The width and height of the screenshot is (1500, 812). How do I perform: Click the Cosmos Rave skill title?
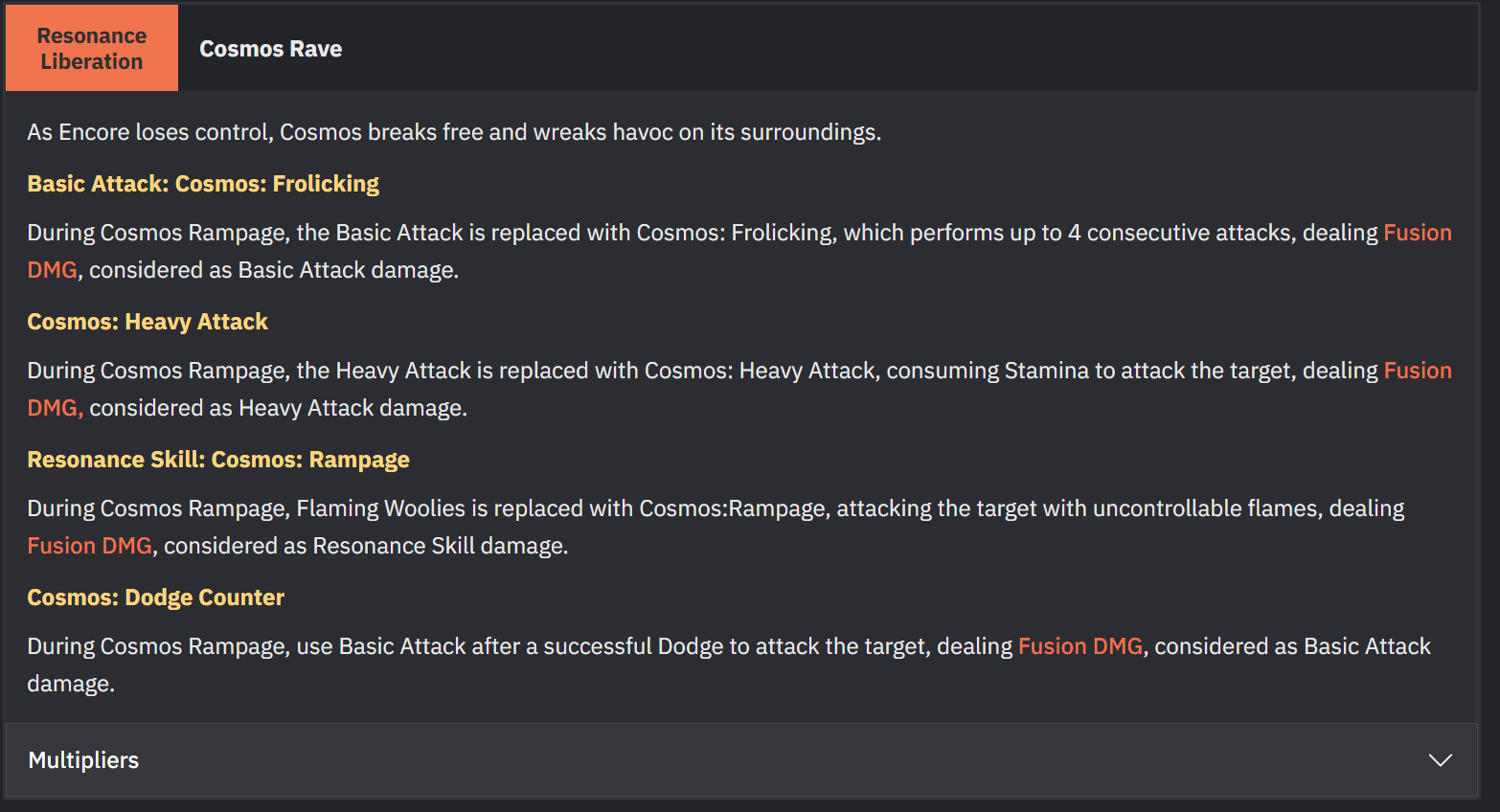pos(270,49)
